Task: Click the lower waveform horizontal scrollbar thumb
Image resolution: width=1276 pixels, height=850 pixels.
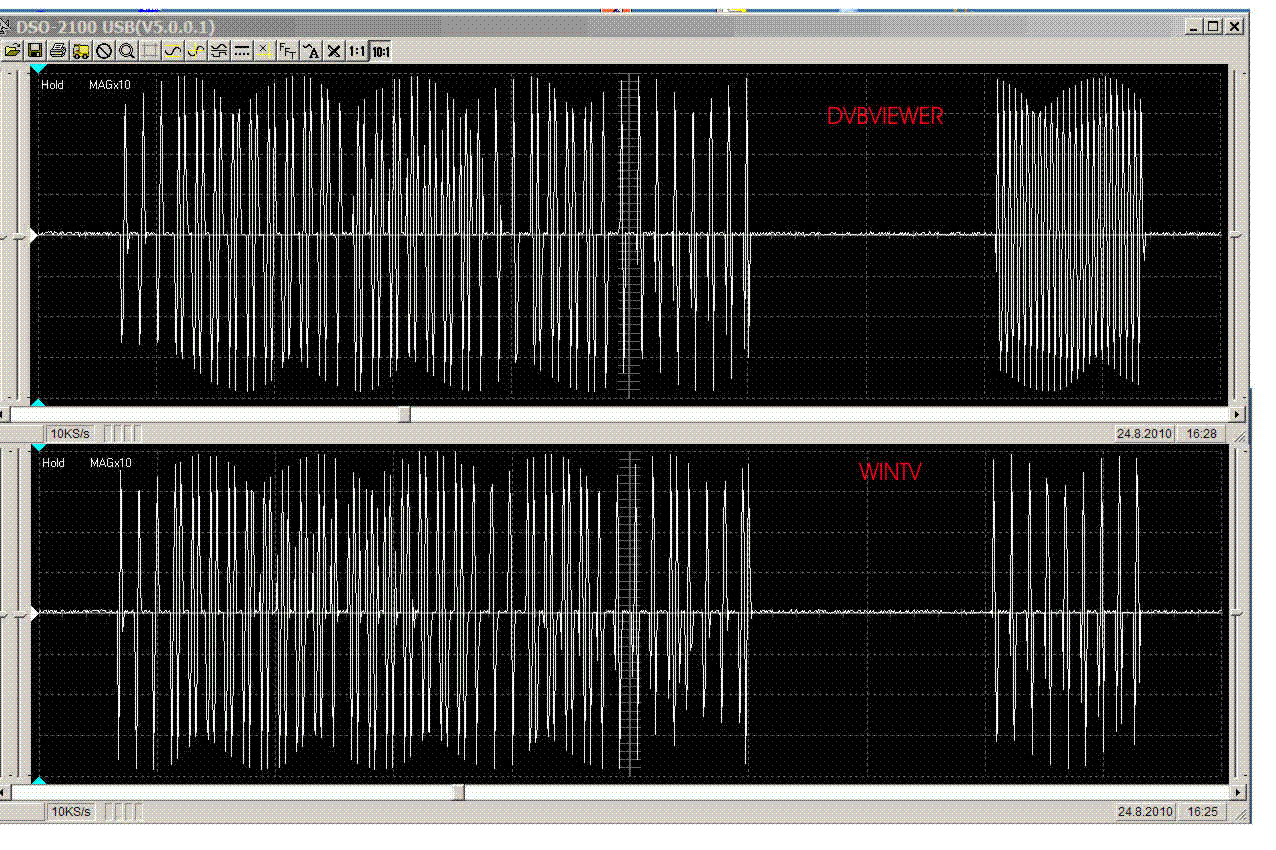Action: (x=458, y=792)
